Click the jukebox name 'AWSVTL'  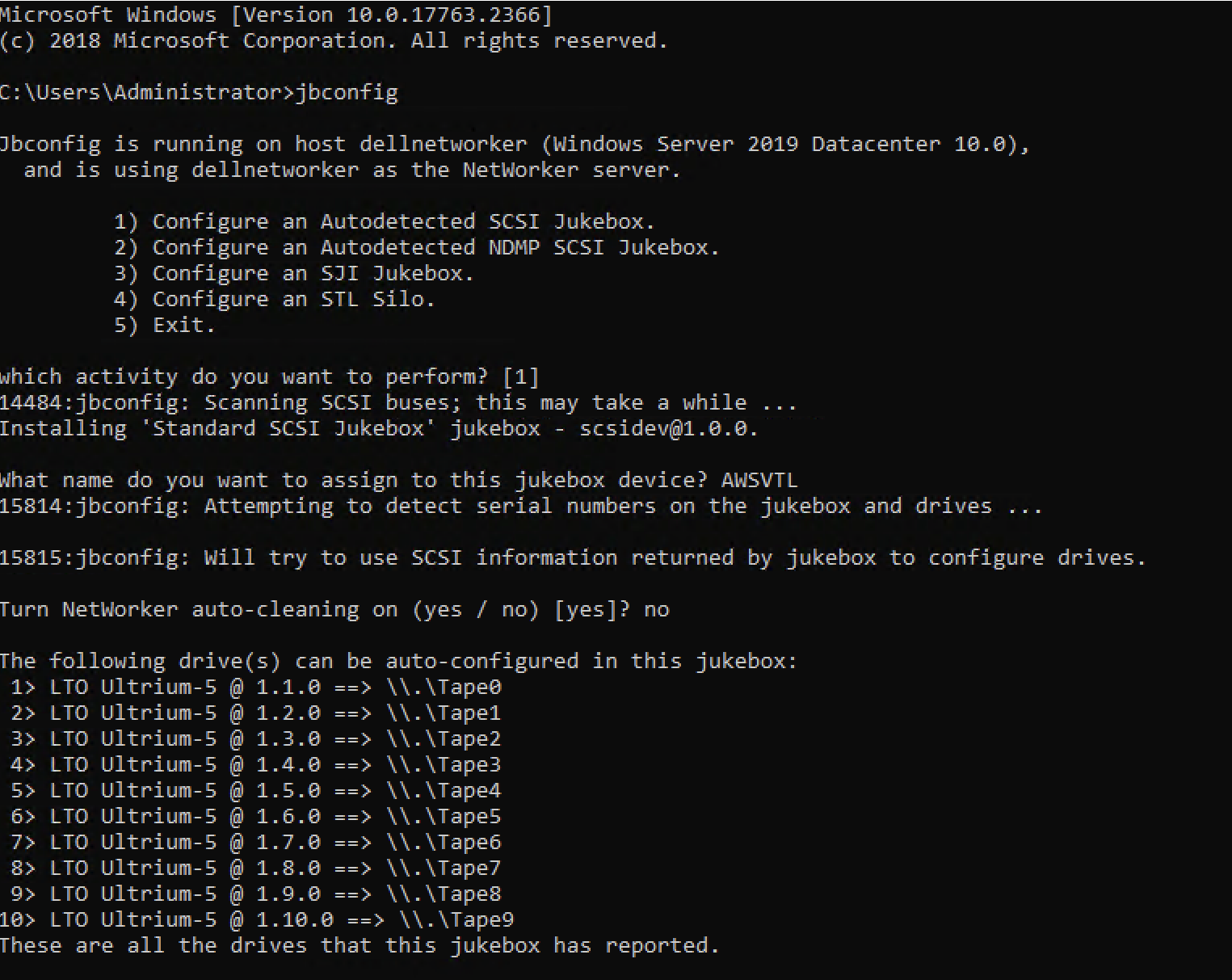[x=759, y=480]
